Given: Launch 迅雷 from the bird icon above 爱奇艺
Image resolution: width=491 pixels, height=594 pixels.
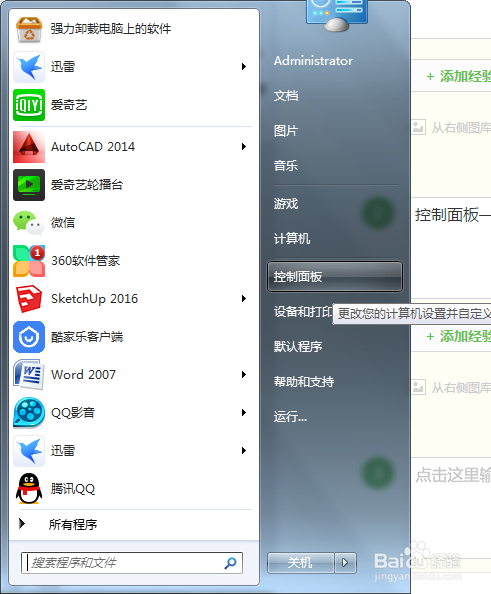Looking at the screenshot, I should (x=29, y=67).
